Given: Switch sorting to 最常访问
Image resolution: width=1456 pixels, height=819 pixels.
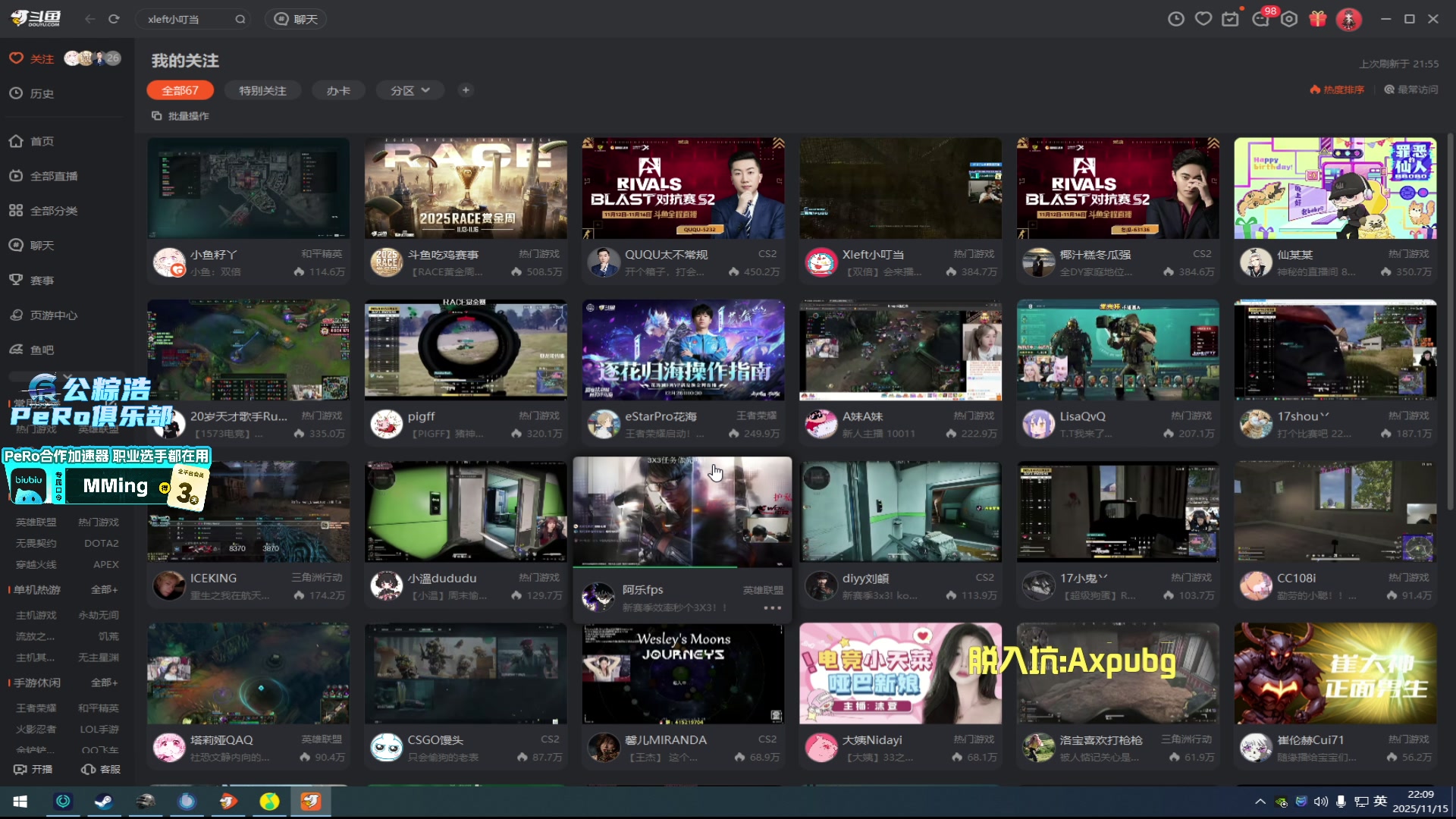Looking at the screenshot, I should coord(1410,89).
